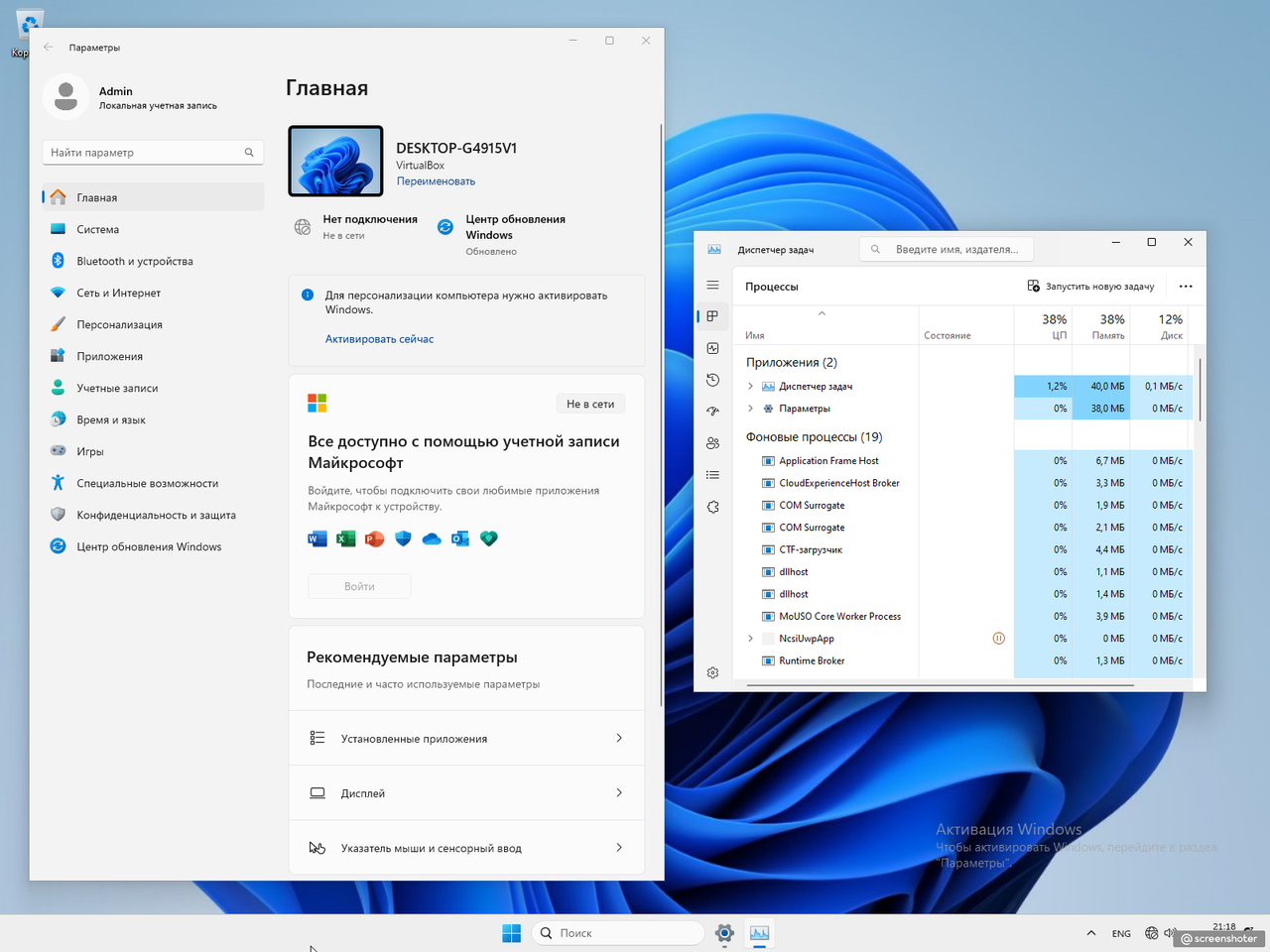Image resolution: width=1270 pixels, height=952 pixels.
Task: Click the Task Manager horizontal scrollbar
Action: tap(941, 684)
